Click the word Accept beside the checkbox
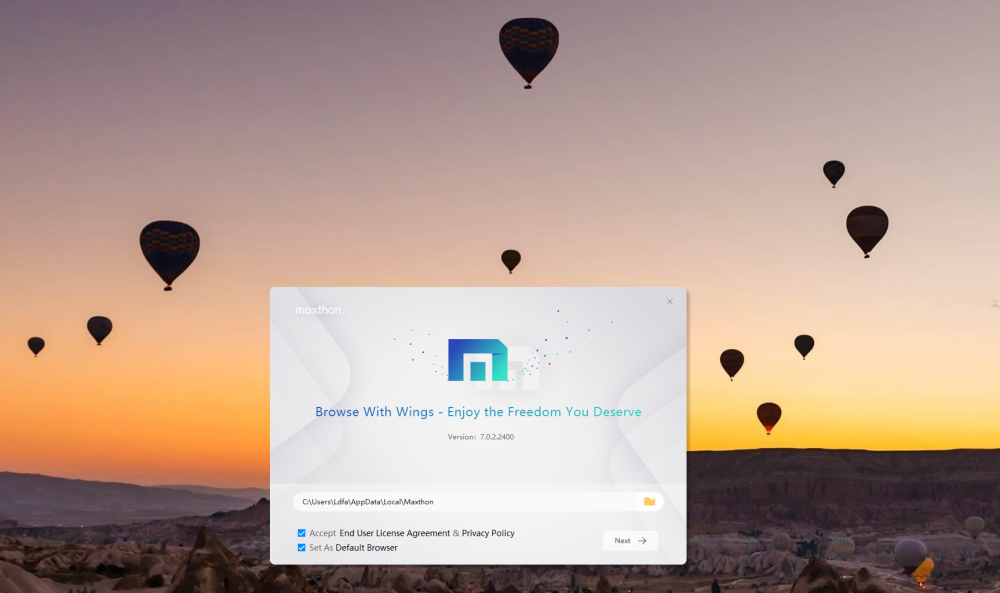This screenshot has height=593, width=1000. [323, 533]
